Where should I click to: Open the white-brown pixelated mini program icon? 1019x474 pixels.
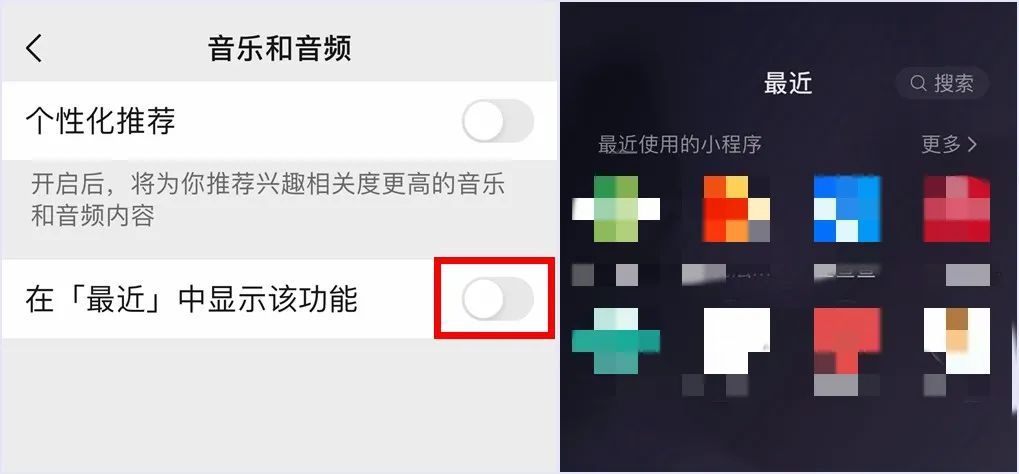(957, 341)
